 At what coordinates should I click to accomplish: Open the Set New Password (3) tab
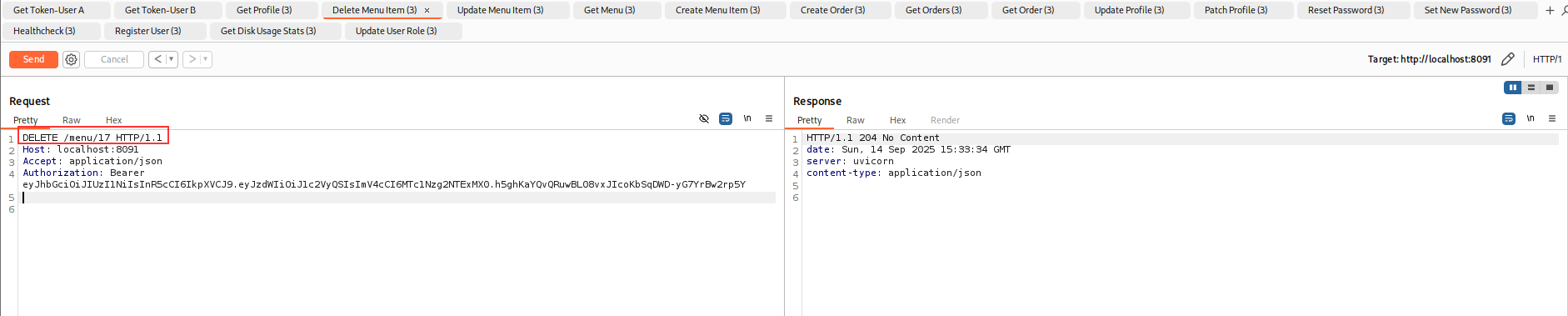point(1475,10)
